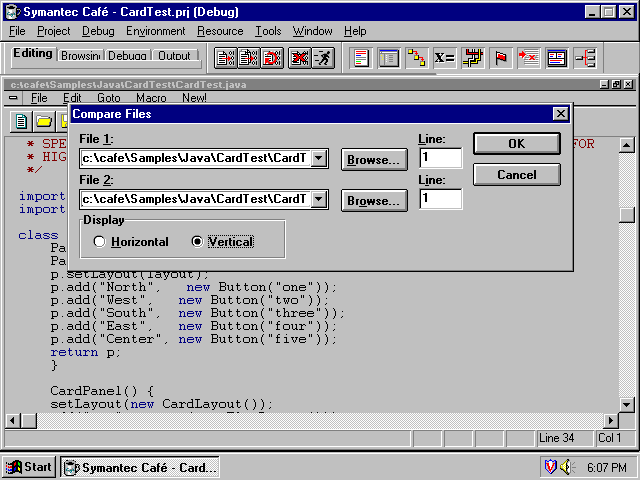This screenshot has width=640, height=480.
Task: Click the horizontal scrollbar right arrow
Action: [611, 420]
